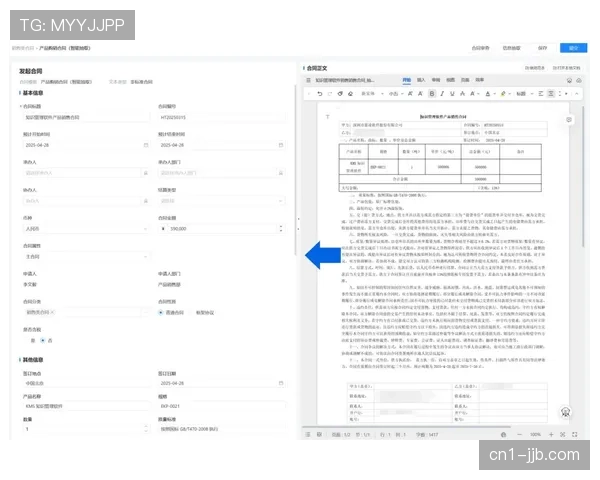
Task: Click the 合同标题 input field
Action: [x=82, y=117]
